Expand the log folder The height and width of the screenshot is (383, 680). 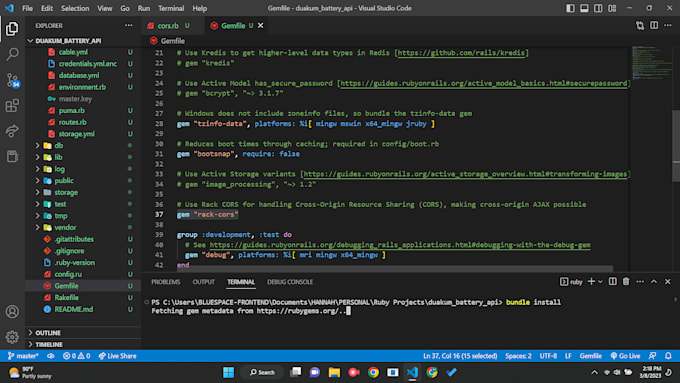59,169
